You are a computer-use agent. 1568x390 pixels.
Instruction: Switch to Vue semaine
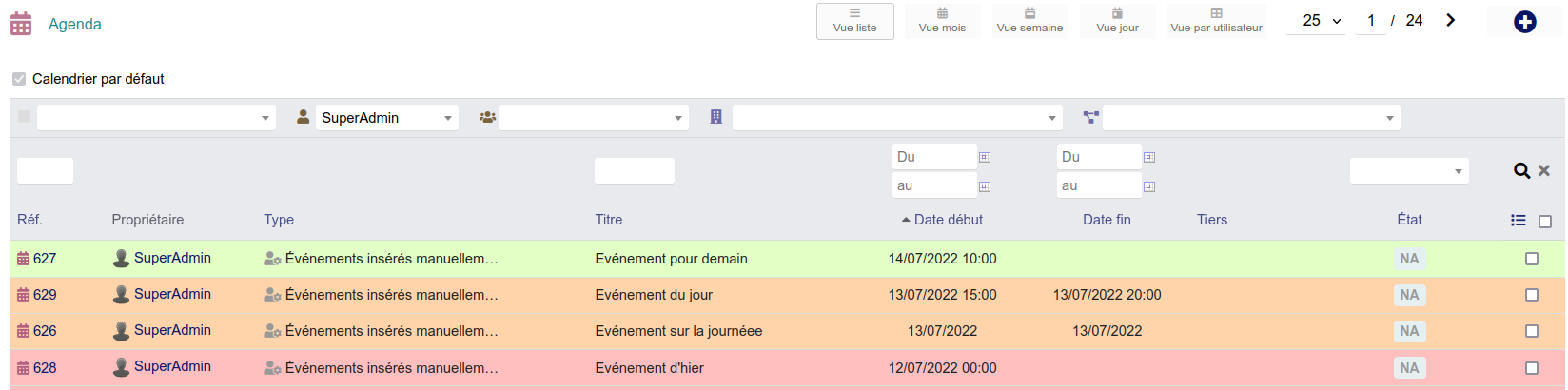(x=1029, y=21)
